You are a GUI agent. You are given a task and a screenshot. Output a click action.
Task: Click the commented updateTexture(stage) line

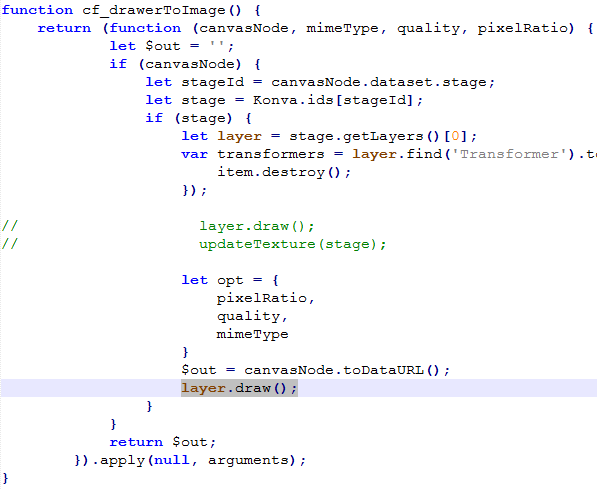[292, 244]
